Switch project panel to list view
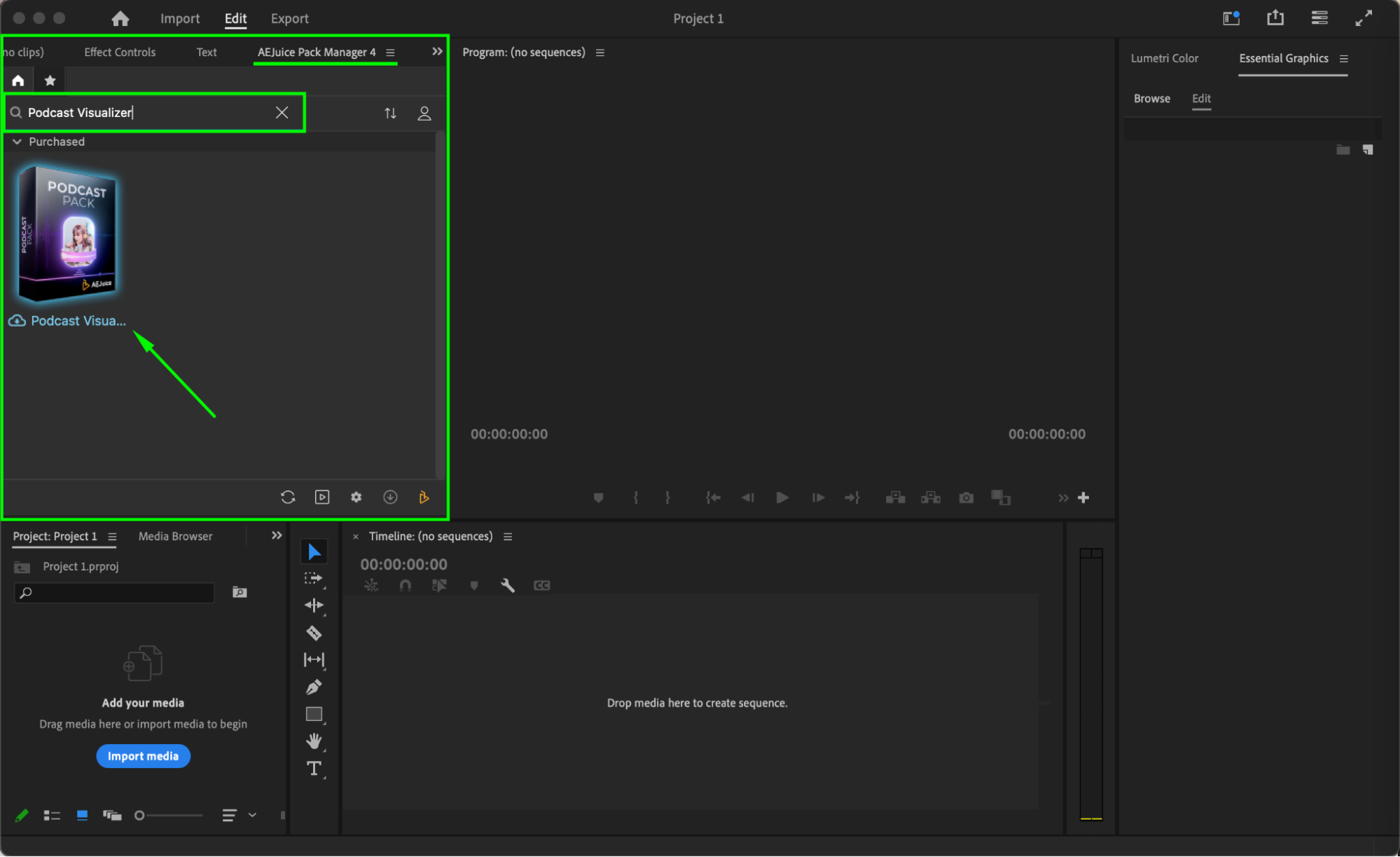This screenshot has height=857, width=1400. 52,815
